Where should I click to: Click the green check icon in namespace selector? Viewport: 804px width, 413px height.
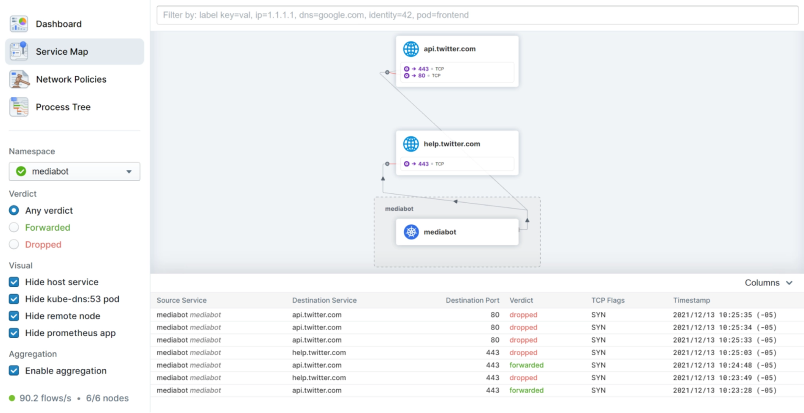pos(21,171)
